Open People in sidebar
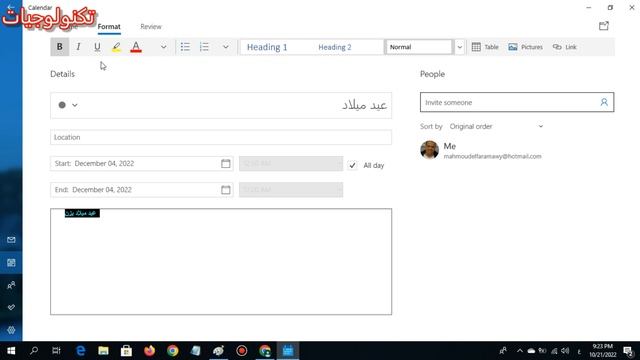 tap(11, 285)
